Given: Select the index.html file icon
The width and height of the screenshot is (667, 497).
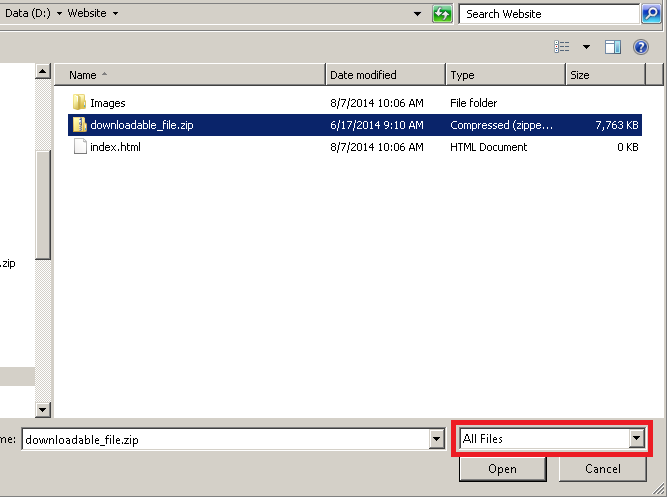Looking at the screenshot, I should coord(80,147).
